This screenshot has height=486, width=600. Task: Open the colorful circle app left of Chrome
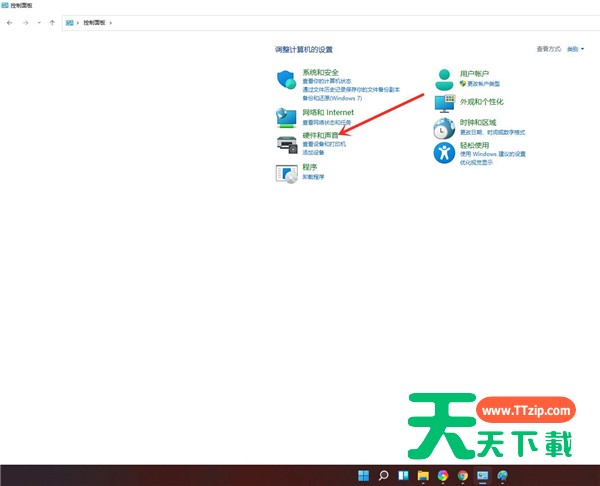click(x=443, y=475)
